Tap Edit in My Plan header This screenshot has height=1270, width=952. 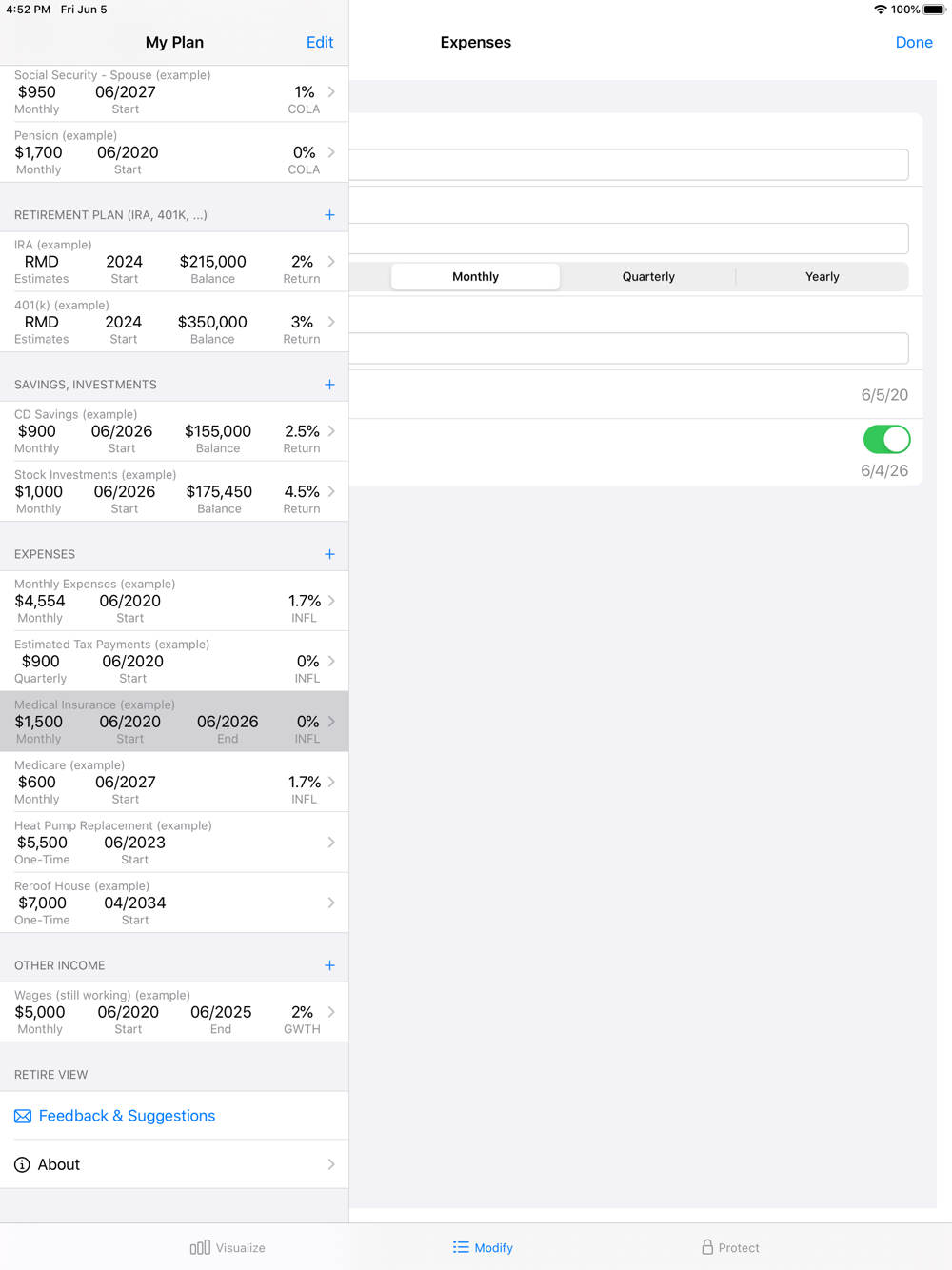(320, 42)
